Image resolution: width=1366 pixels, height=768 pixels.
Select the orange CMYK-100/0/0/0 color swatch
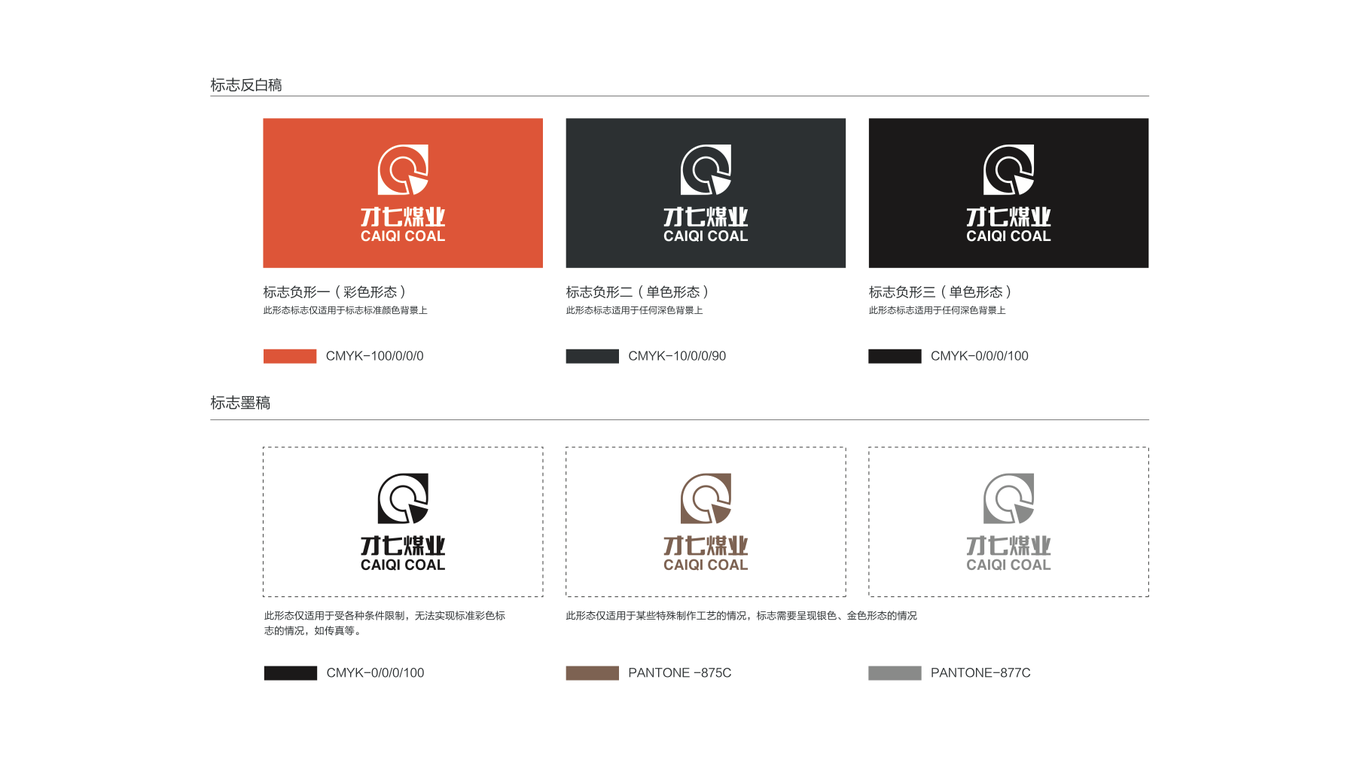(x=290, y=356)
